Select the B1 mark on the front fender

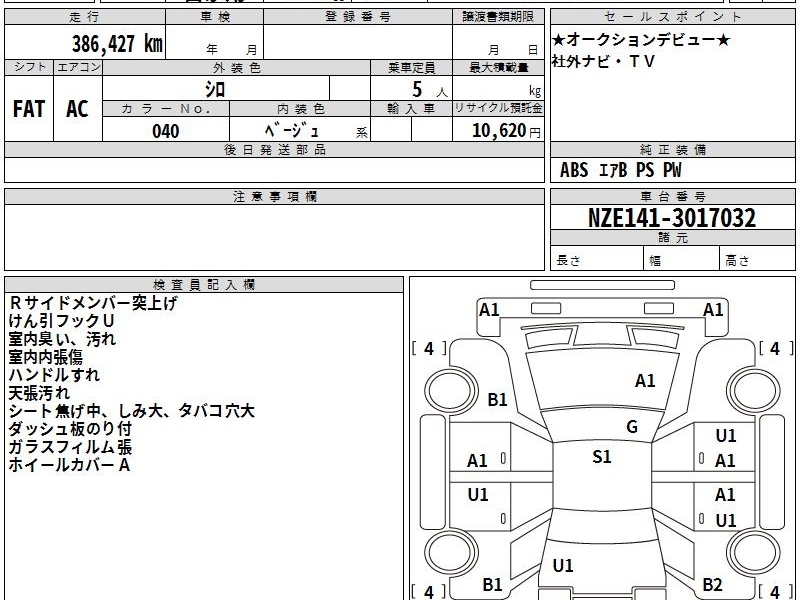click(497, 399)
